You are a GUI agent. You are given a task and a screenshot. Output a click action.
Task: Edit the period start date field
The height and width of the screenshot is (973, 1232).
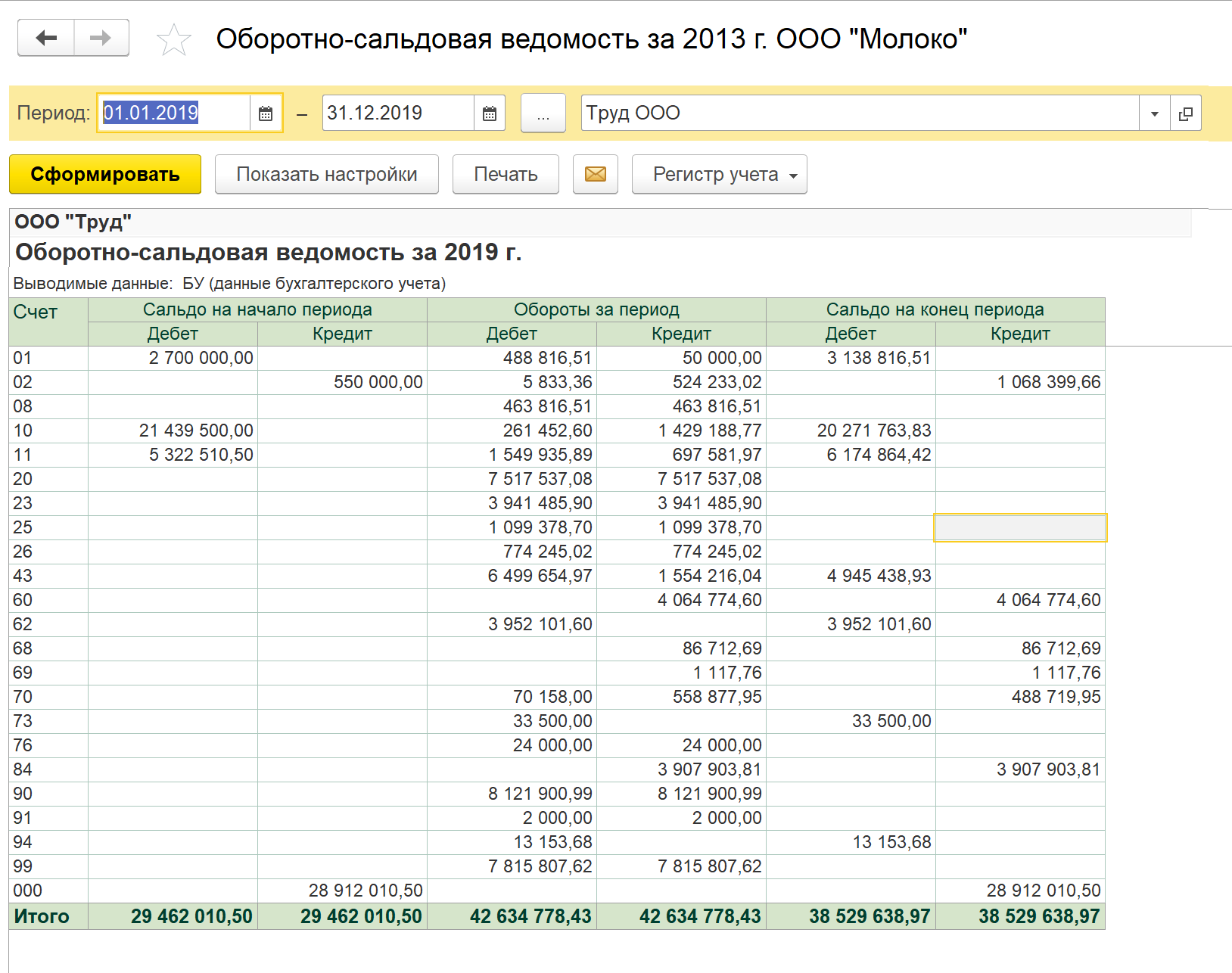[175, 113]
